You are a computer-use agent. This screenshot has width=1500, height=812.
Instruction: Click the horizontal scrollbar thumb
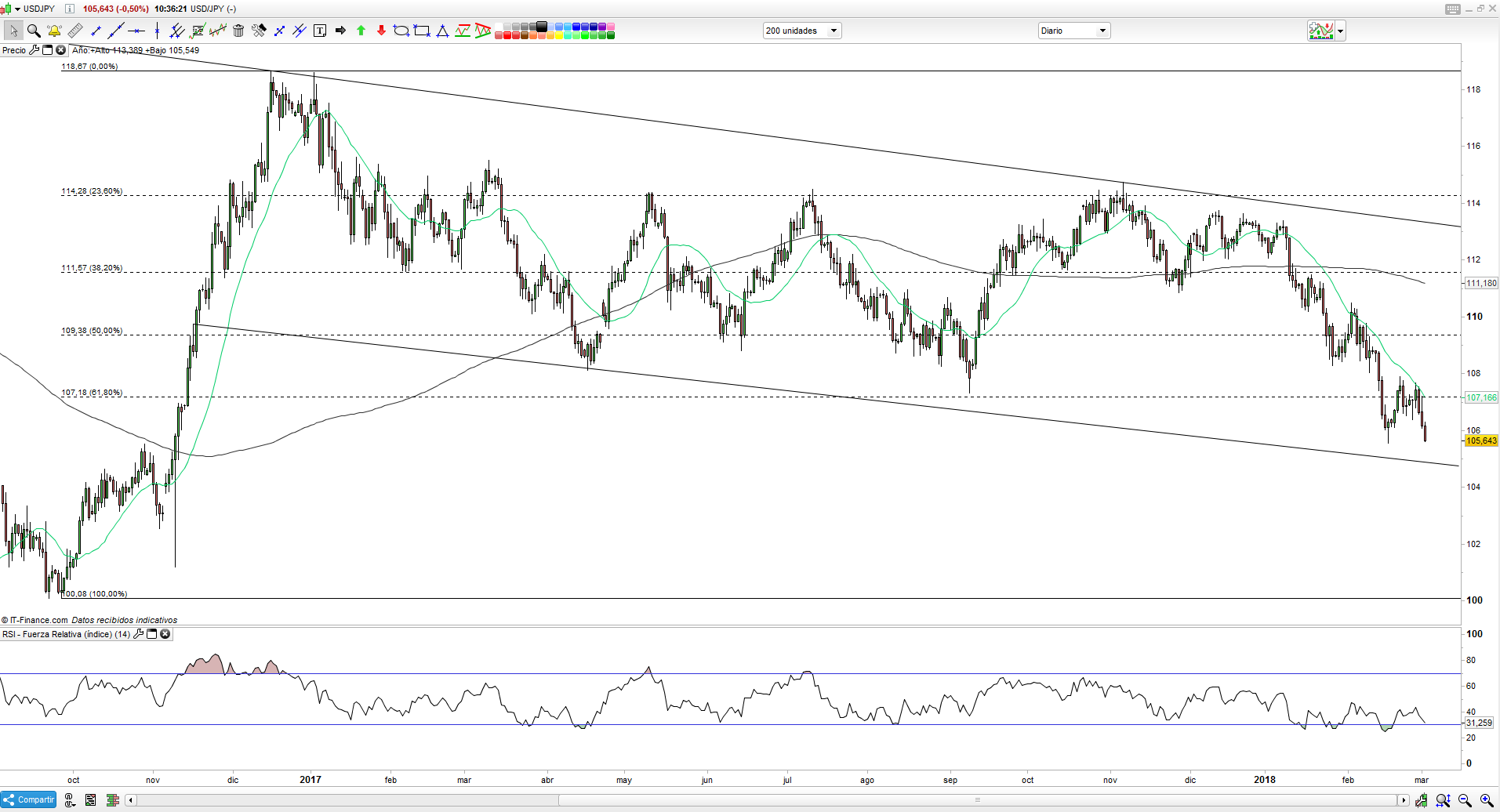click(978, 800)
